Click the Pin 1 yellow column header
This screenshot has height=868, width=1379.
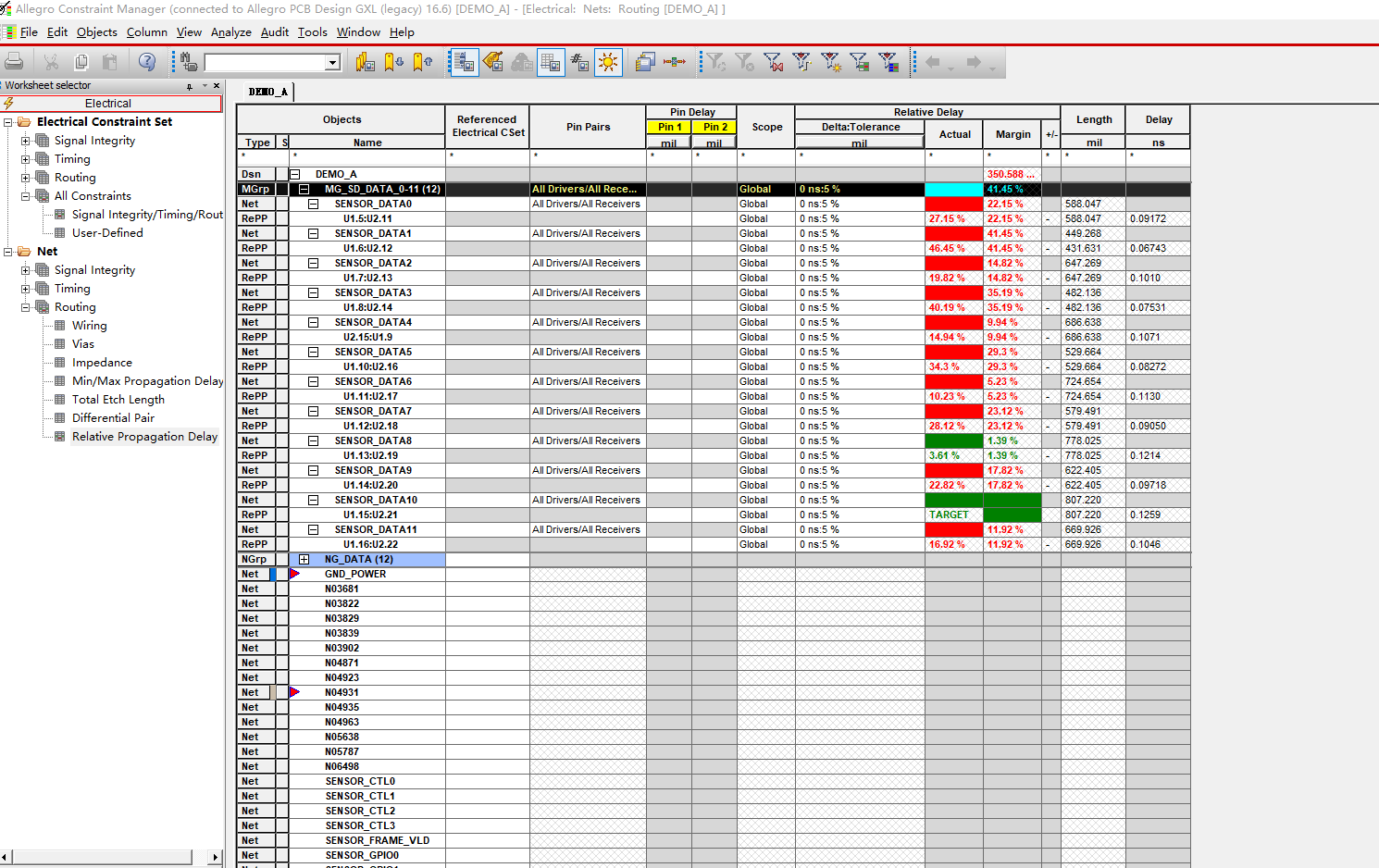click(668, 128)
